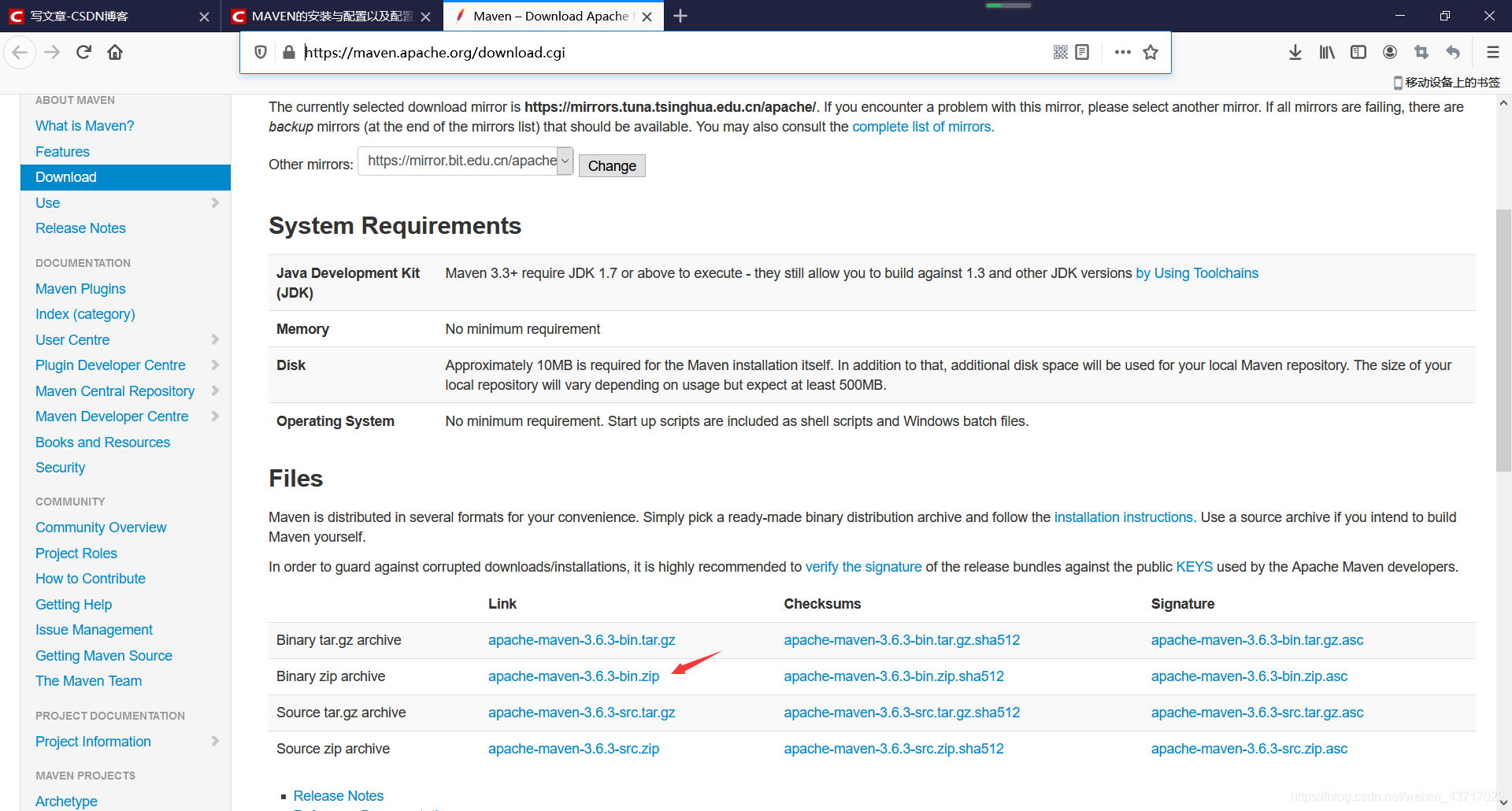Select Download in the sidebar
This screenshot has width=1512, height=811.
125,177
